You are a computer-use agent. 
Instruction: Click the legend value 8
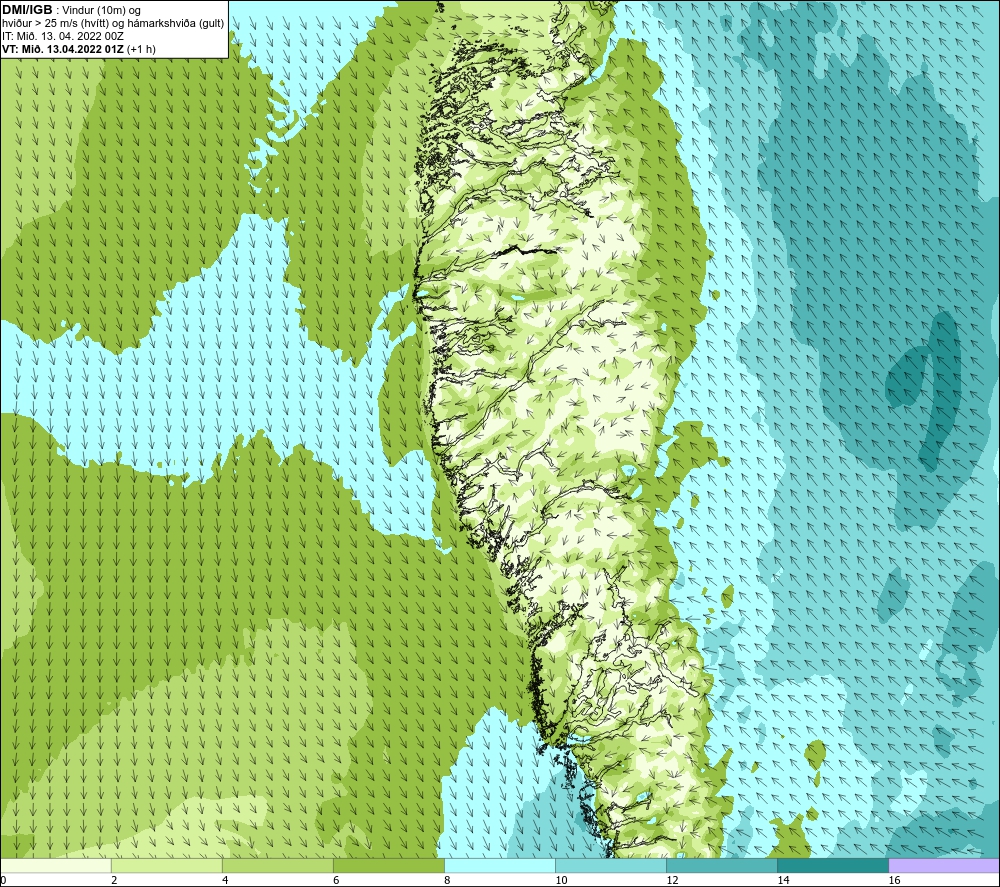[x=447, y=881]
